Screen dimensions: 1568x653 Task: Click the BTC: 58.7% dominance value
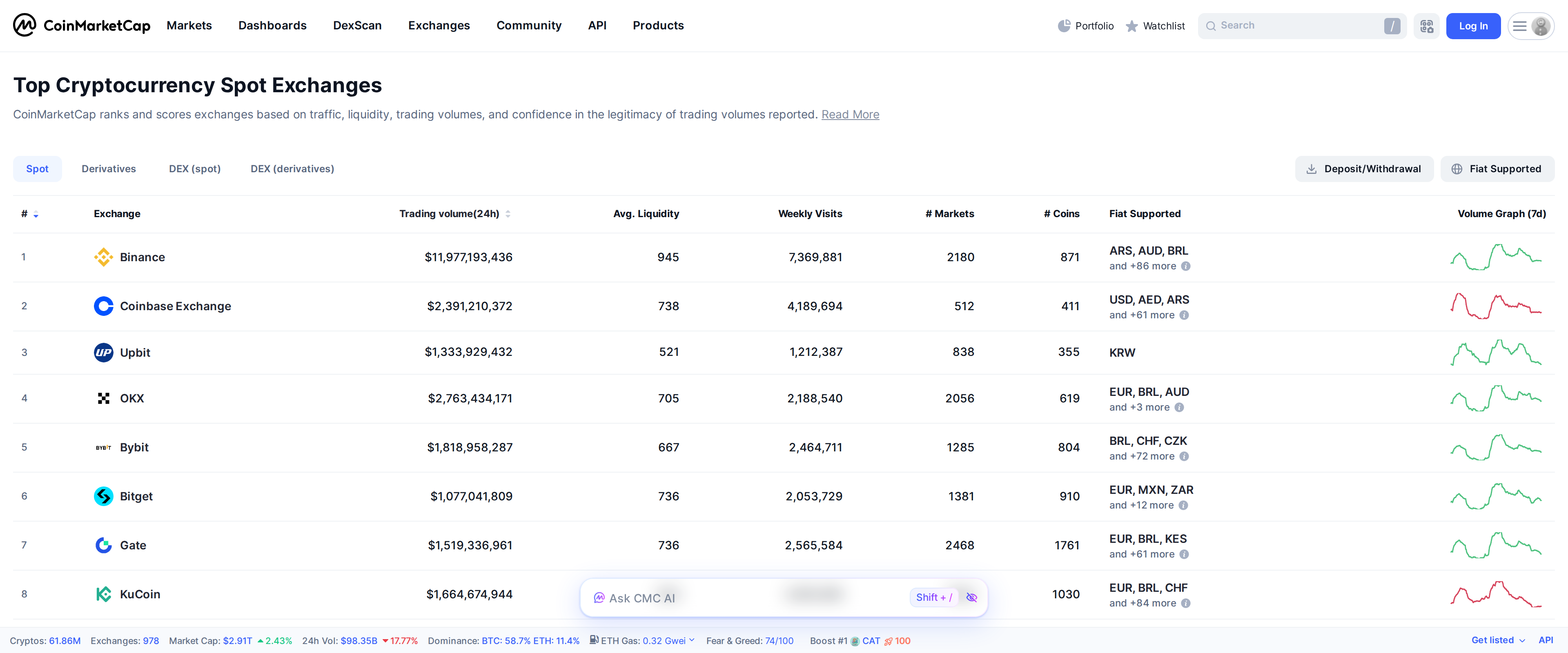[x=506, y=641]
